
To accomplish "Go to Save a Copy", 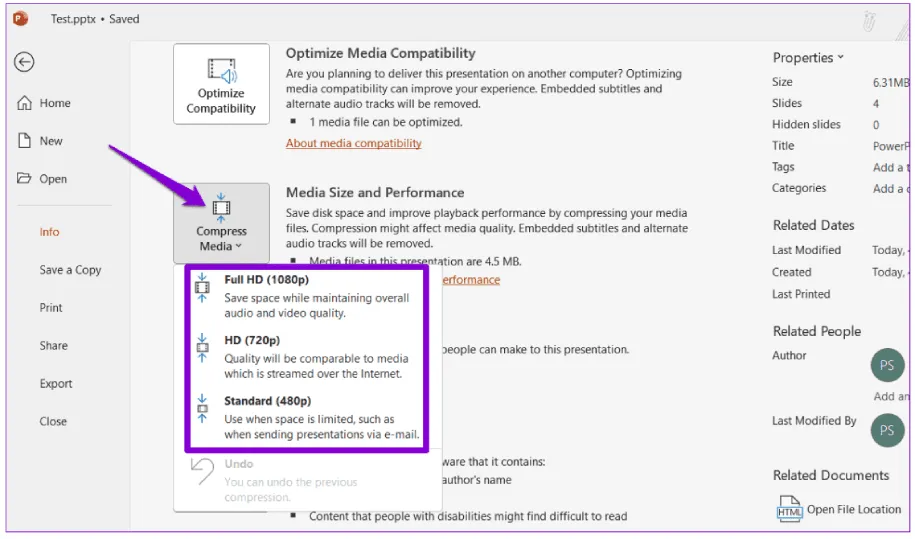I will point(70,270).
